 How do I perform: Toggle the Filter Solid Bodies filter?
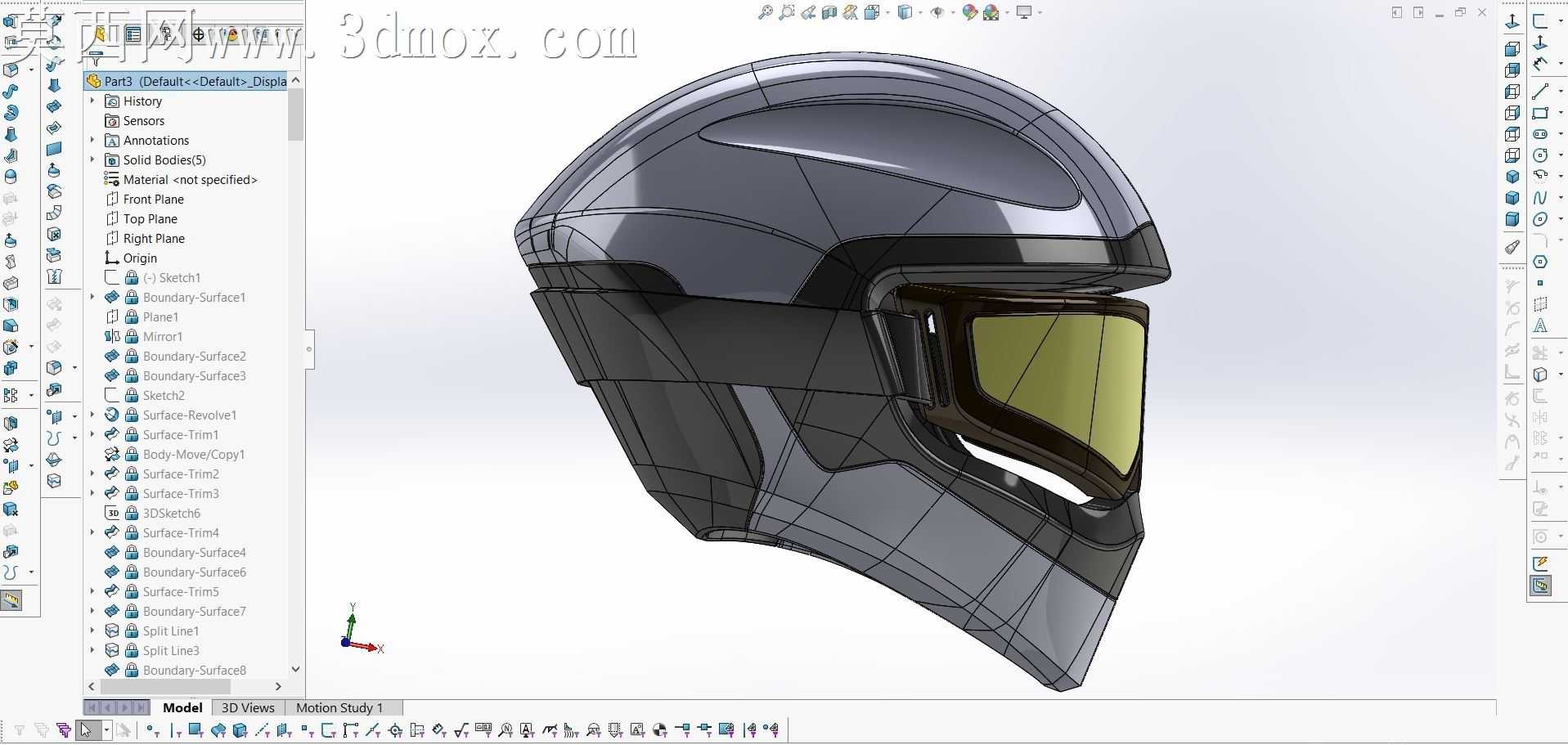240,729
